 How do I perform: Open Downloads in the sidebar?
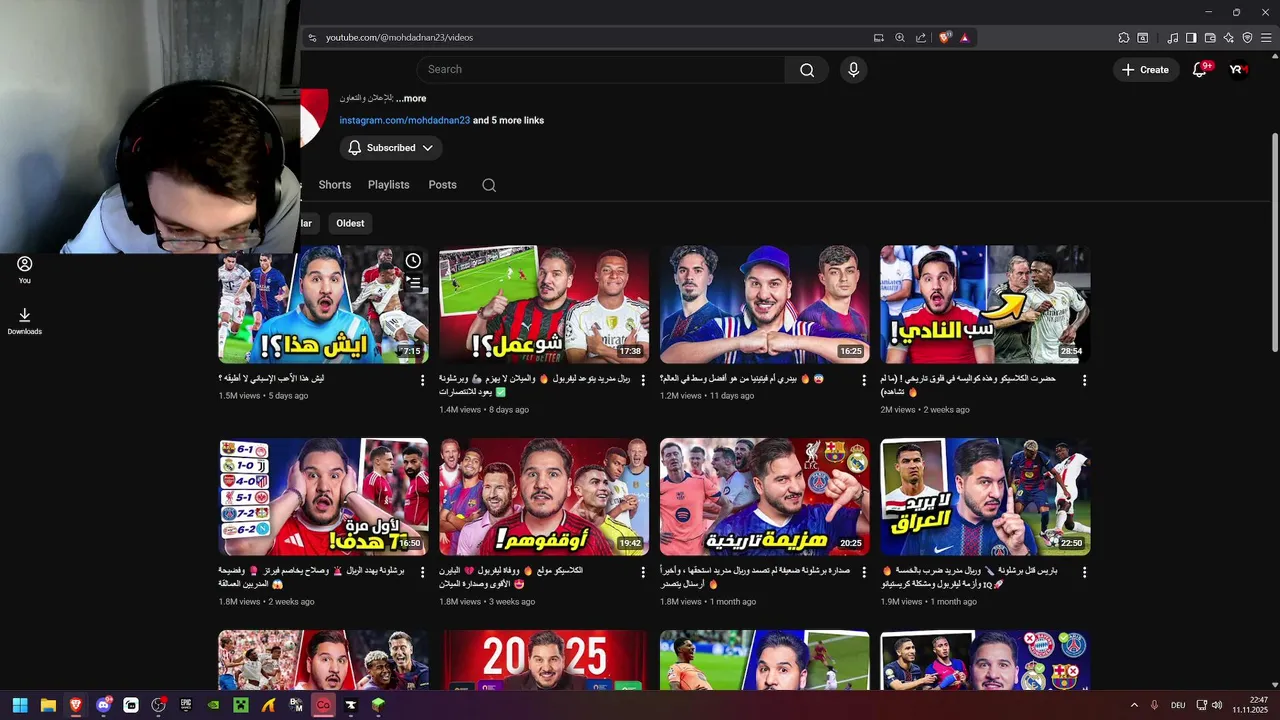click(25, 321)
